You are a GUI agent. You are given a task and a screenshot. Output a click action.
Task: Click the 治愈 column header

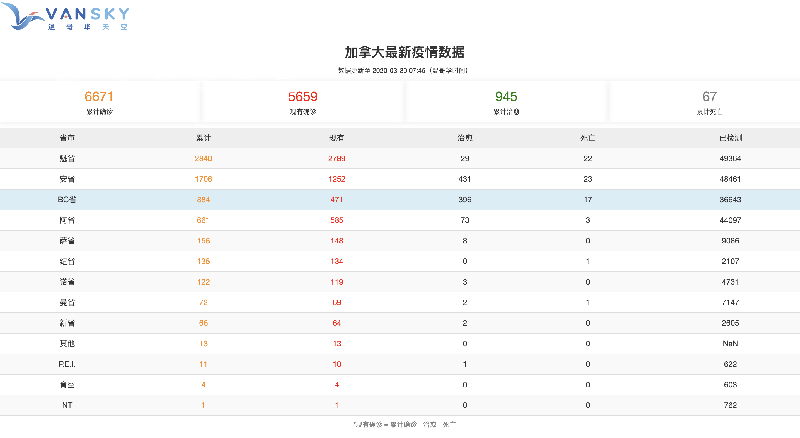coord(465,138)
